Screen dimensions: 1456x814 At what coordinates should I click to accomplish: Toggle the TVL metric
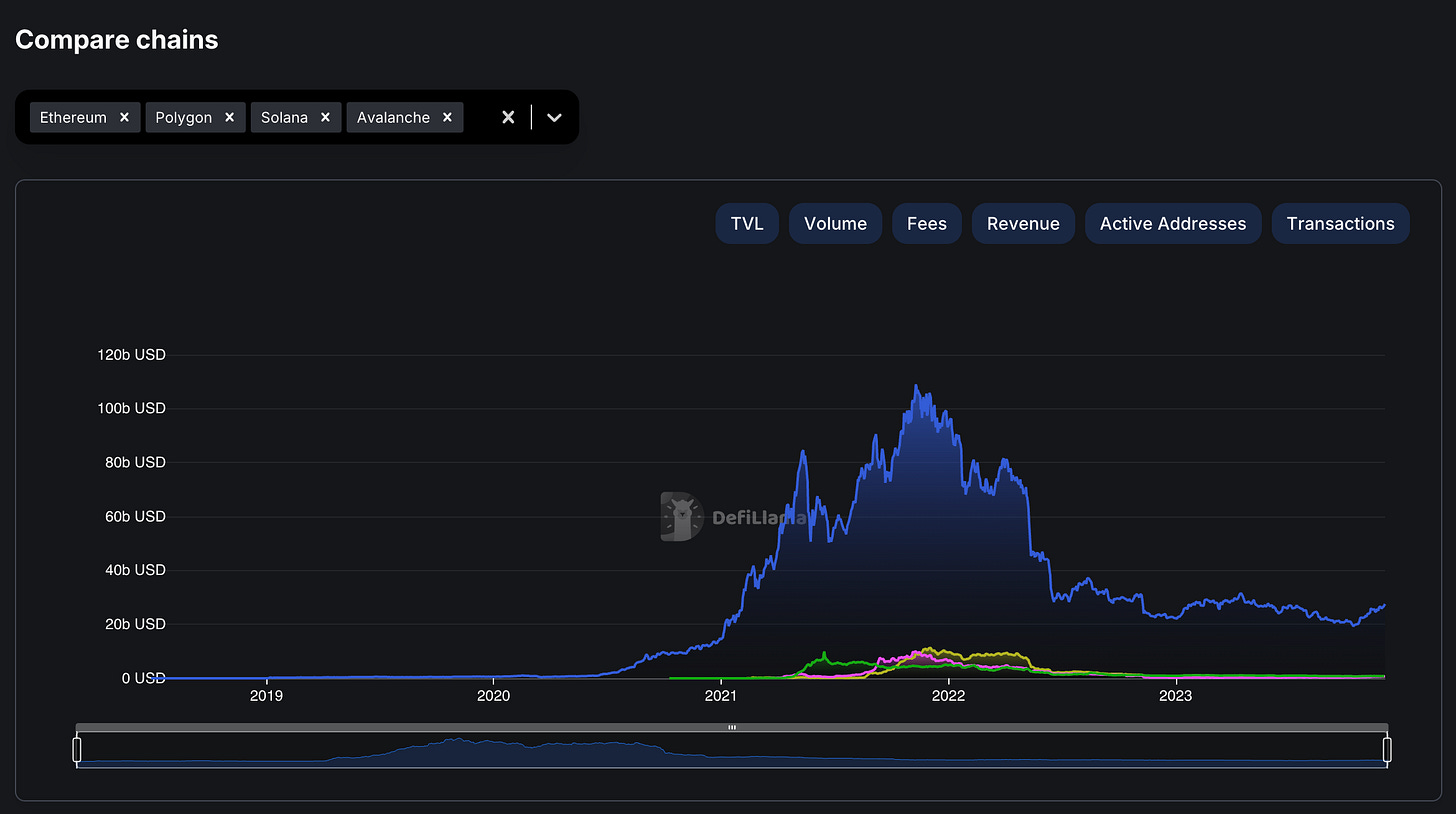[x=747, y=223]
